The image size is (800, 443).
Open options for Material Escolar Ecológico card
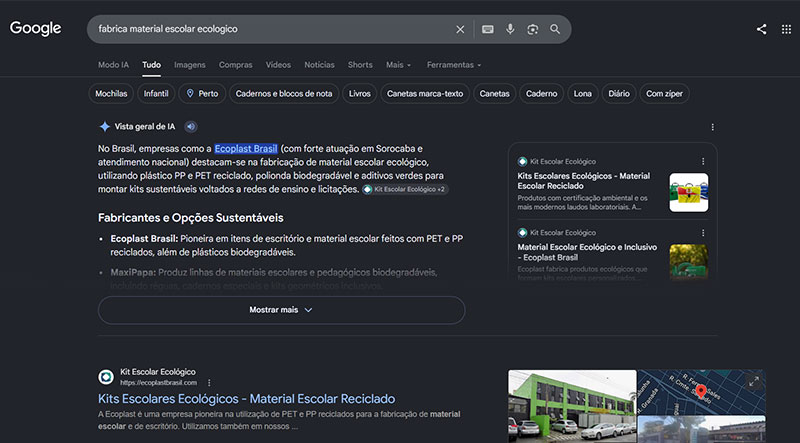[x=703, y=233]
